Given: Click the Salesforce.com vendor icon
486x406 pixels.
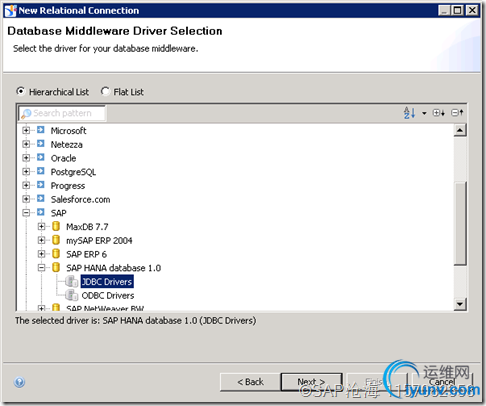Looking at the screenshot, I should (x=41, y=198).
